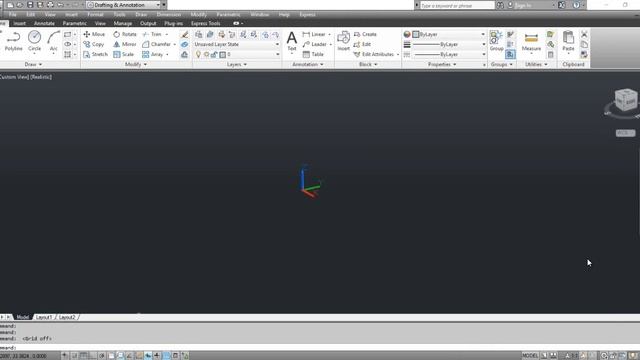Screen dimensions: 640x360
Task: Click the Measure tool in Utilities
Action: pos(531,42)
